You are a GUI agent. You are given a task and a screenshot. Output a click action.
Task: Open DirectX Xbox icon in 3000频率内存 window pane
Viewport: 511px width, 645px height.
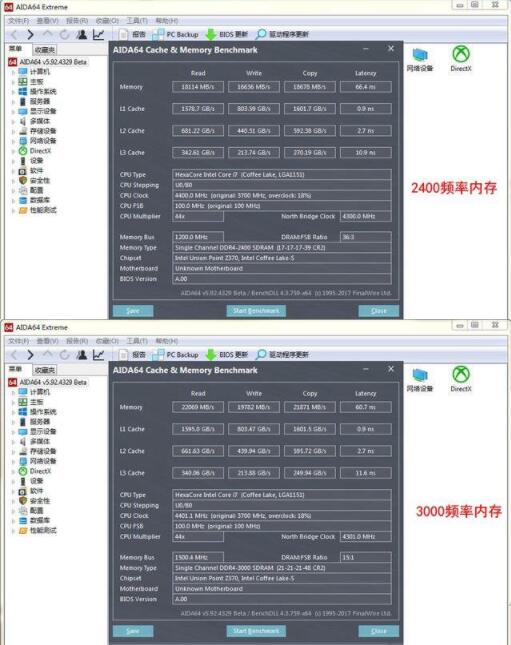click(x=461, y=379)
